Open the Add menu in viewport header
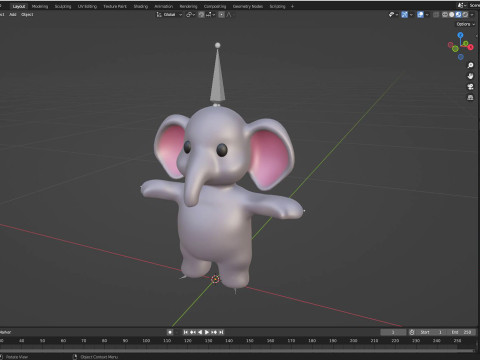480x360 pixels. click(x=13, y=15)
